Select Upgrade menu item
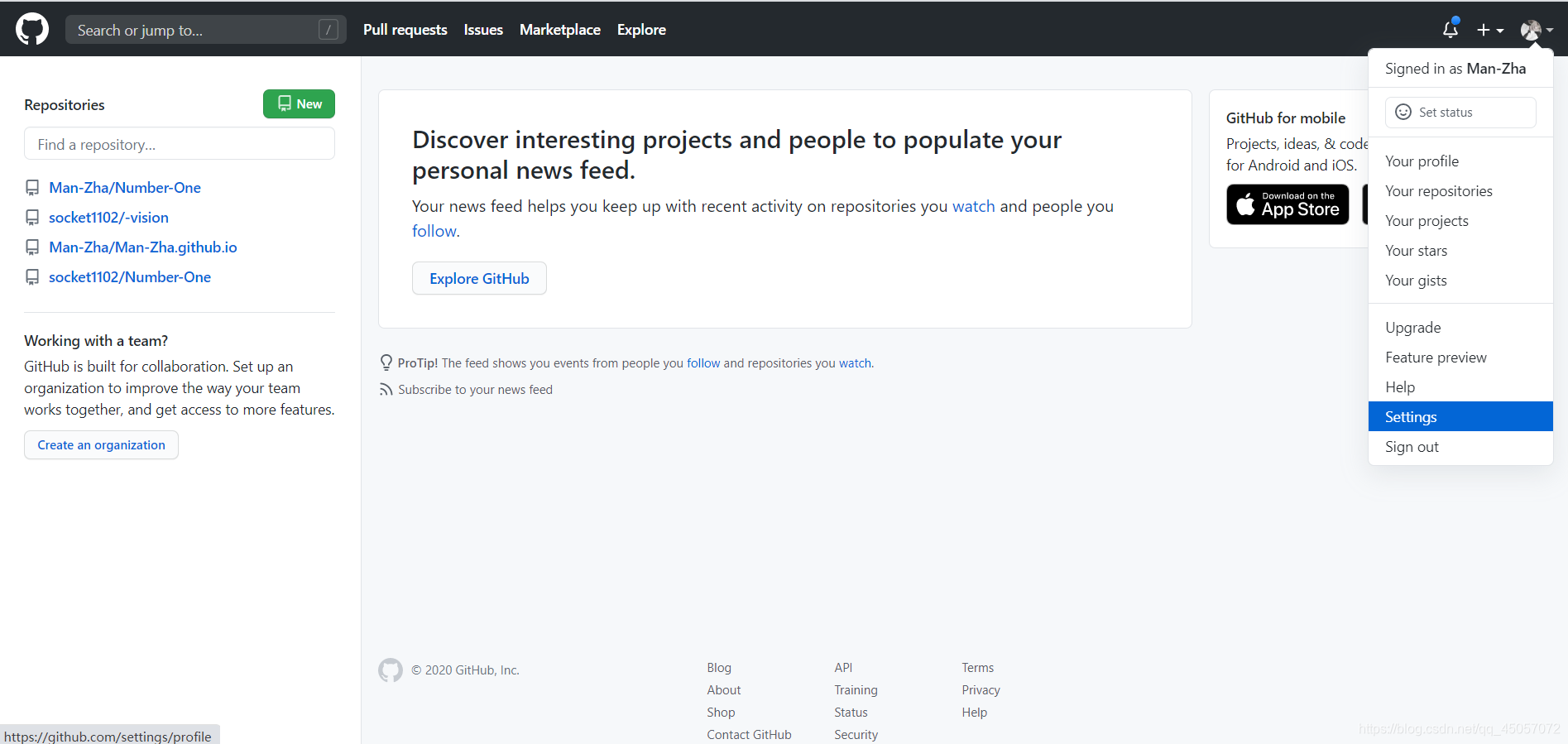1568x744 pixels. coord(1460,328)
